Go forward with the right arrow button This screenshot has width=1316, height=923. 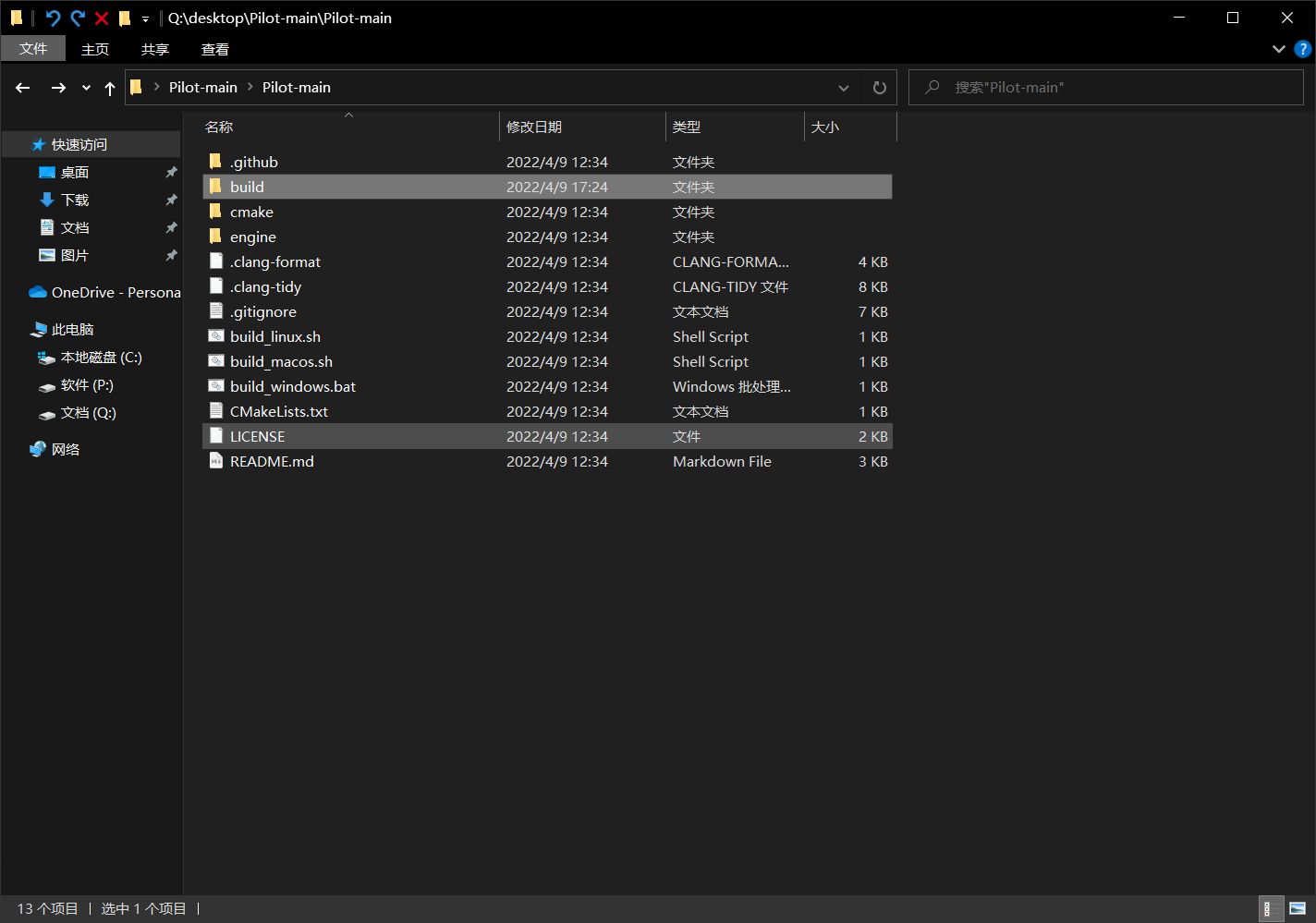tap(58, 88)
